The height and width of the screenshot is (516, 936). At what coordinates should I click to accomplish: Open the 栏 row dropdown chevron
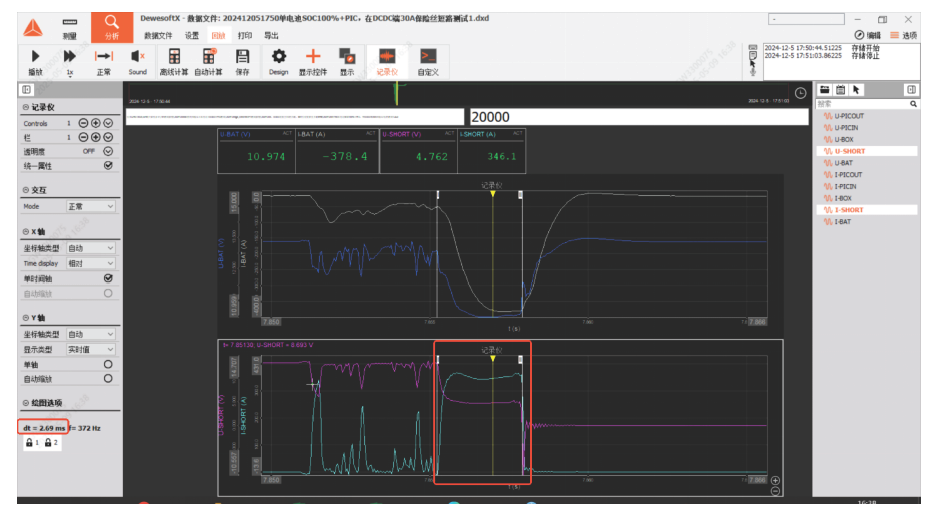[x=108, y=137]
